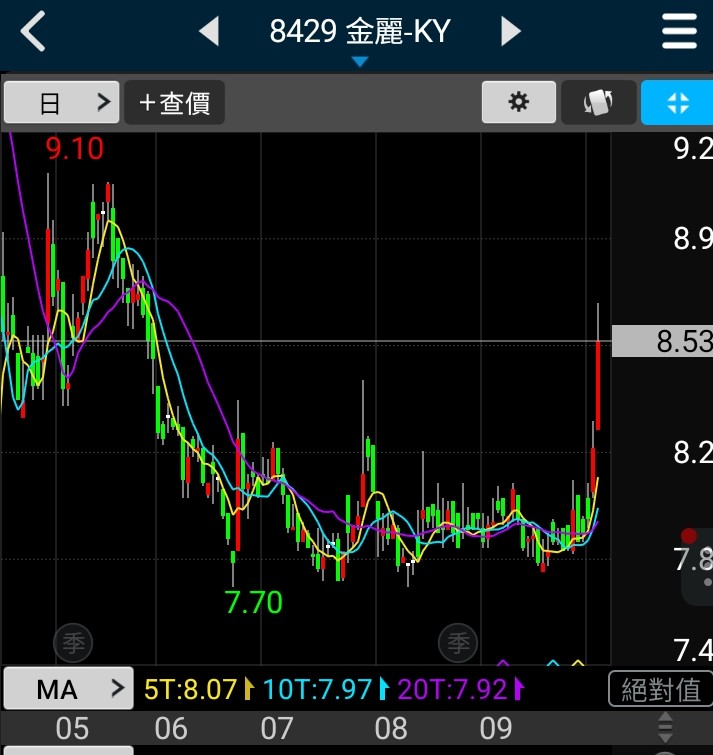Tap the red dot marker on price axis

click(x=689, y=535)
